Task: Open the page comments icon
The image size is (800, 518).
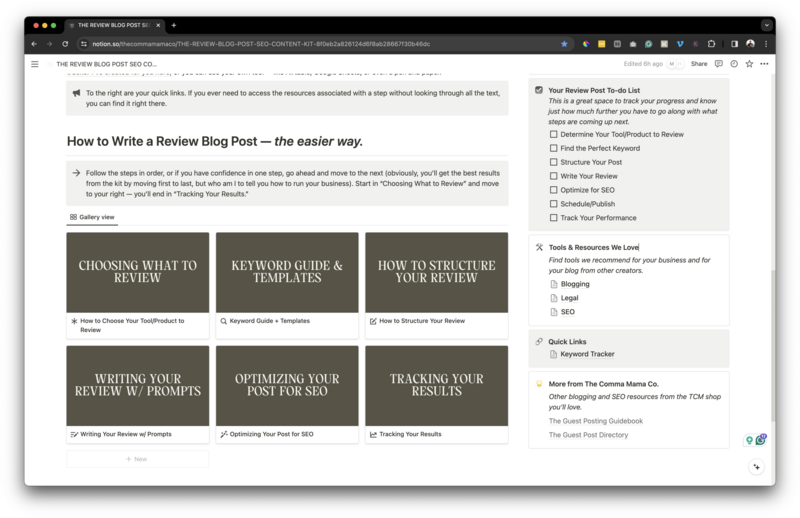Action: (718, 64)
